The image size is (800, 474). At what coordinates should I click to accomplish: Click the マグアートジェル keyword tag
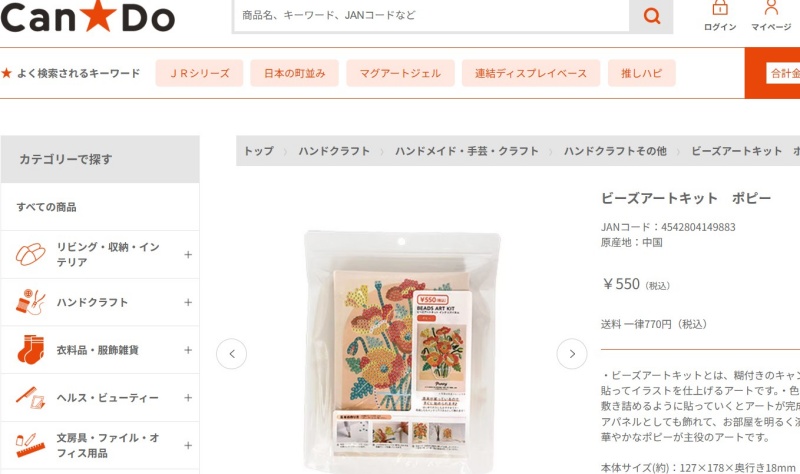point(400,73)
